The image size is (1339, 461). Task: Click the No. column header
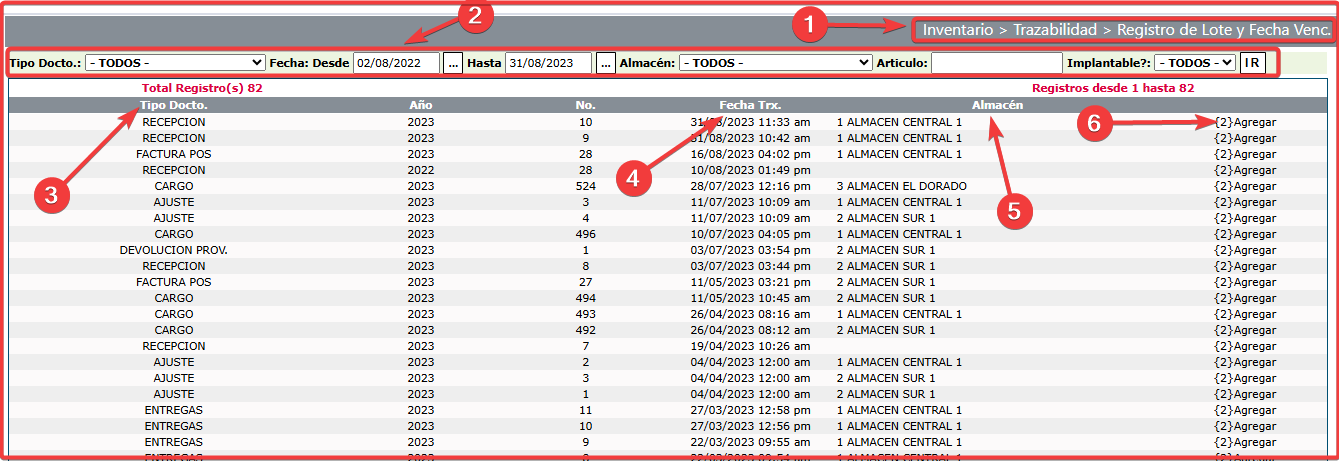point(586,105)
